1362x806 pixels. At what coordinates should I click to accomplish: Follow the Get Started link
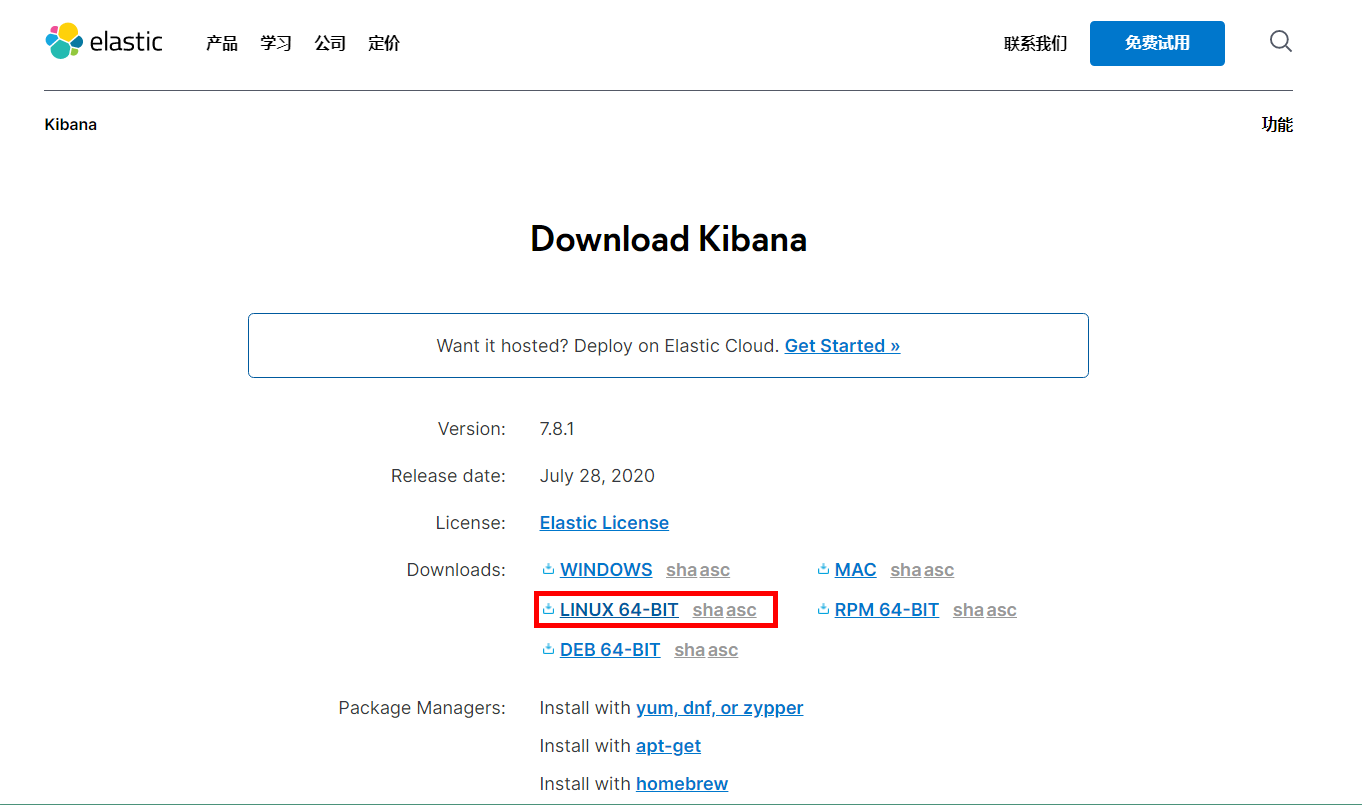click(x=842, y=346)
